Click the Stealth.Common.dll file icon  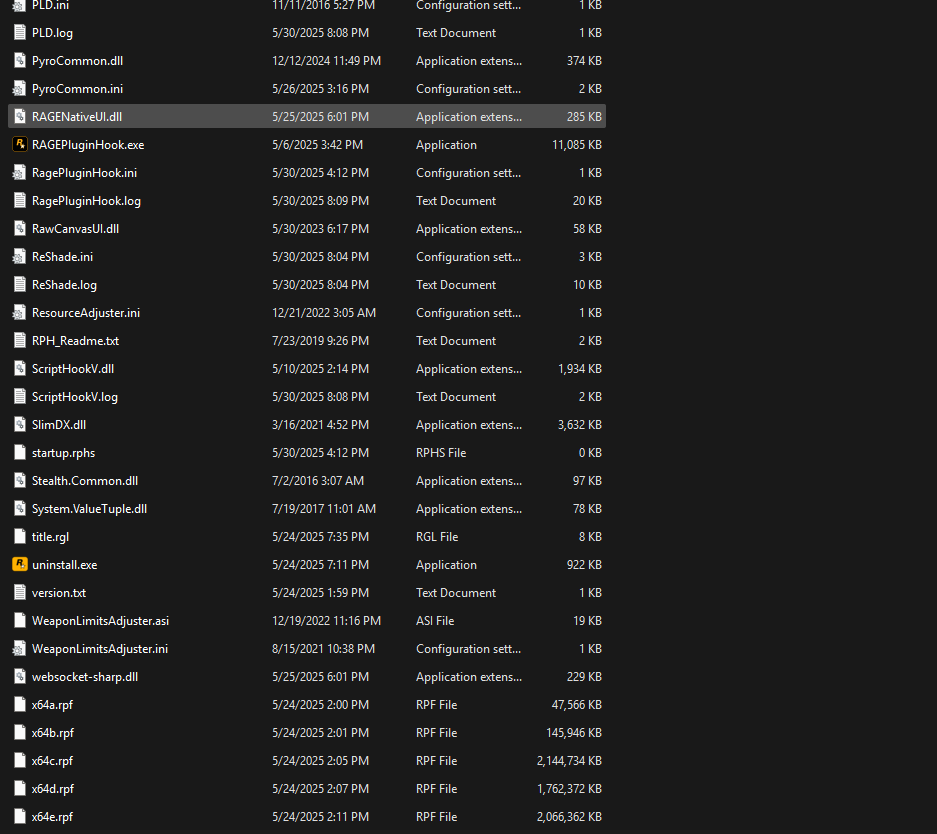pyautogui.click(x=20, y=481)
